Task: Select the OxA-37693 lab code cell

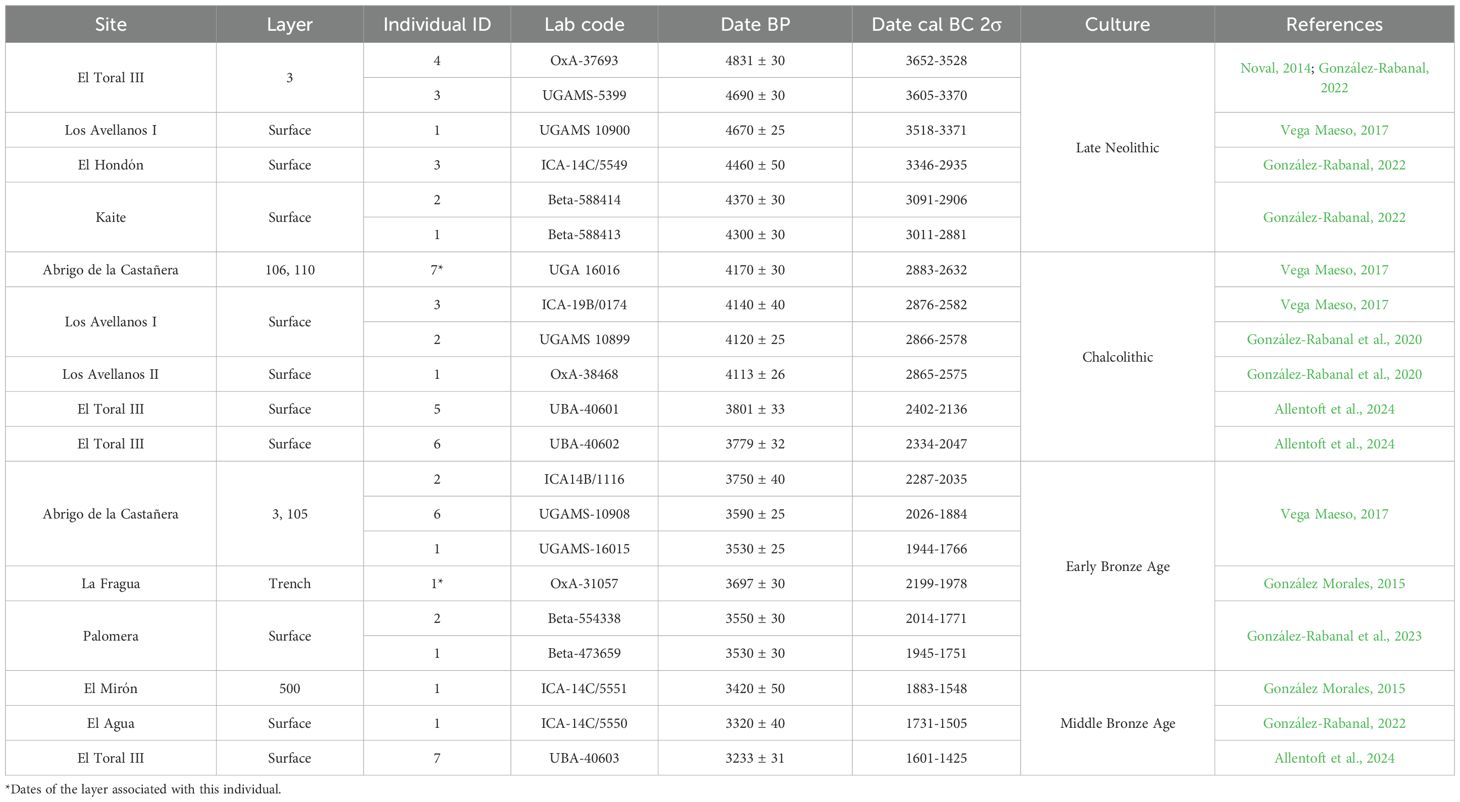Action: click(584, 61)
